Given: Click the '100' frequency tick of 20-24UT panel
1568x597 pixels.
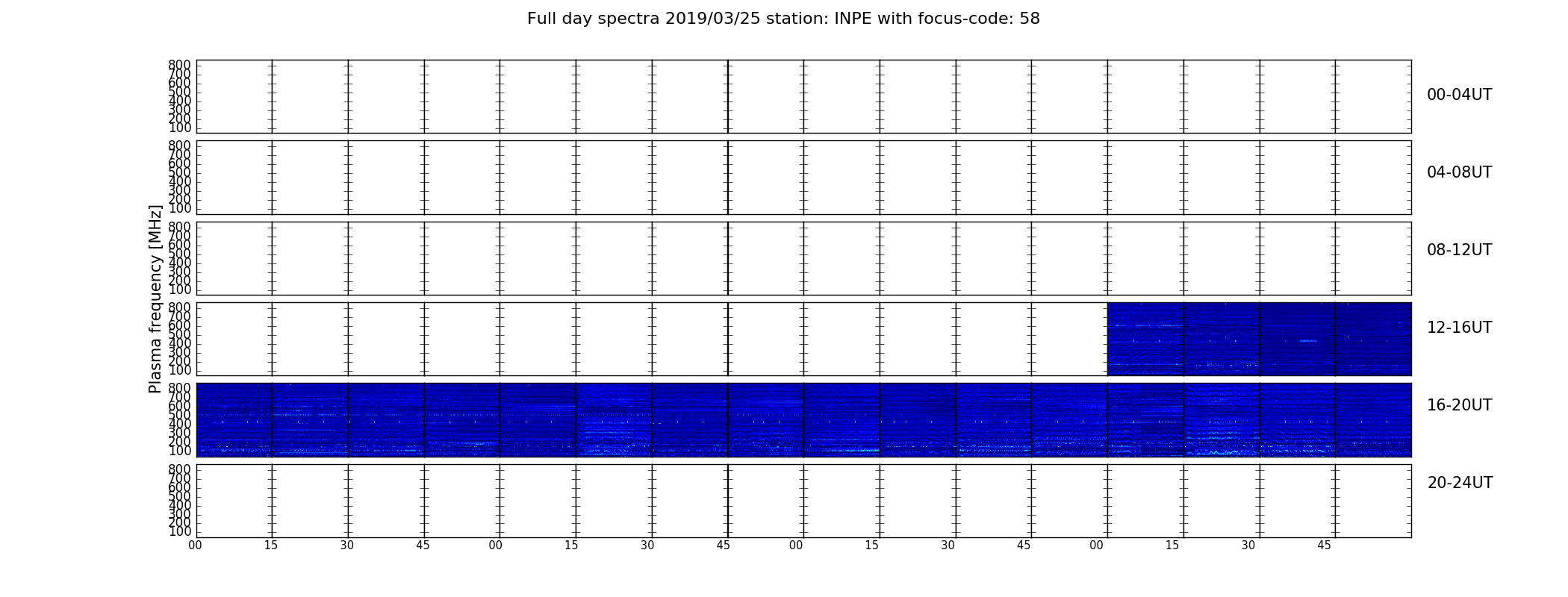Looking at the screenshot, I should [180, 531].
